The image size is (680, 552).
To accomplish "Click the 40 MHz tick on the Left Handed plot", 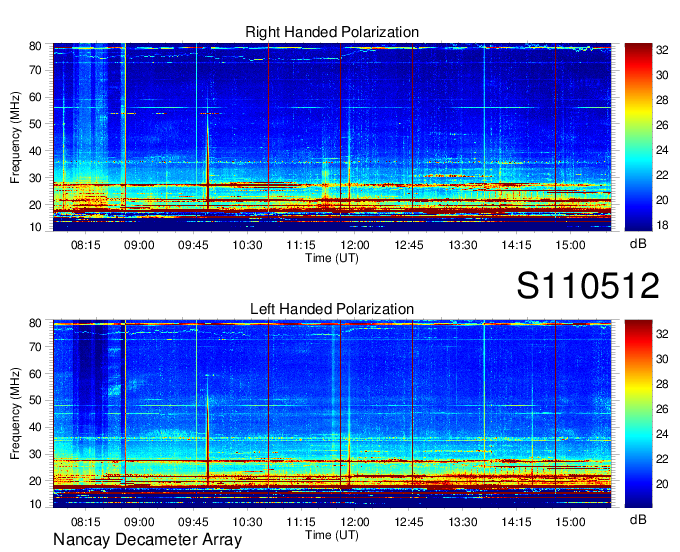I will point(35,427).
